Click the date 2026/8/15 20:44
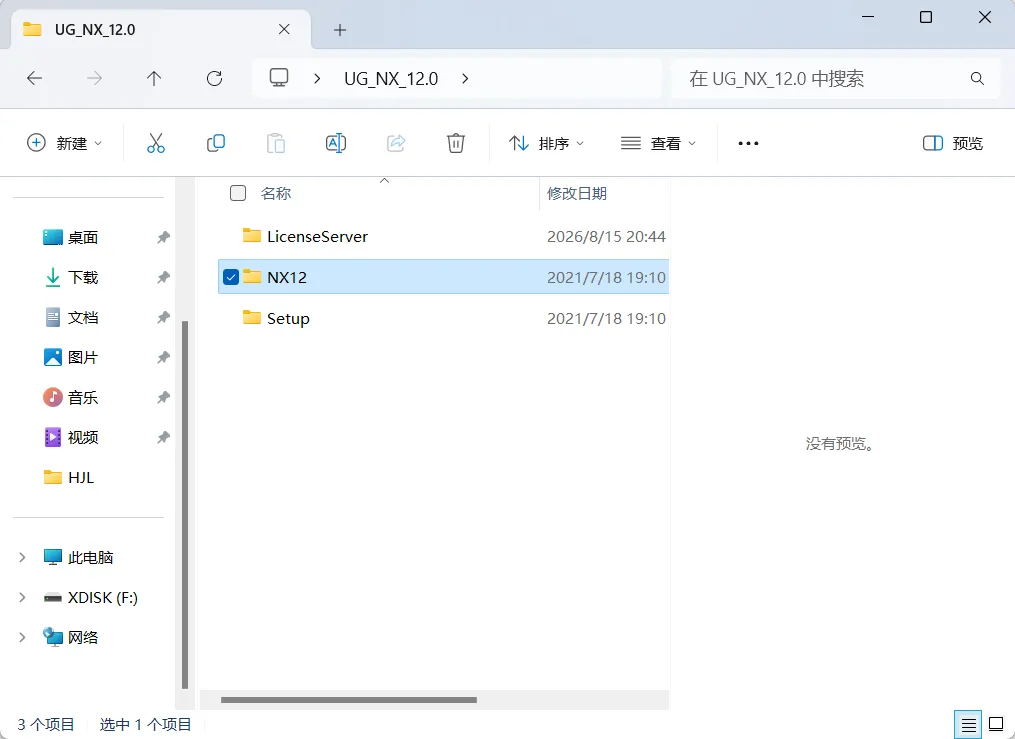The height and width of the screenshot is (739, 1015). coord(606,236)
